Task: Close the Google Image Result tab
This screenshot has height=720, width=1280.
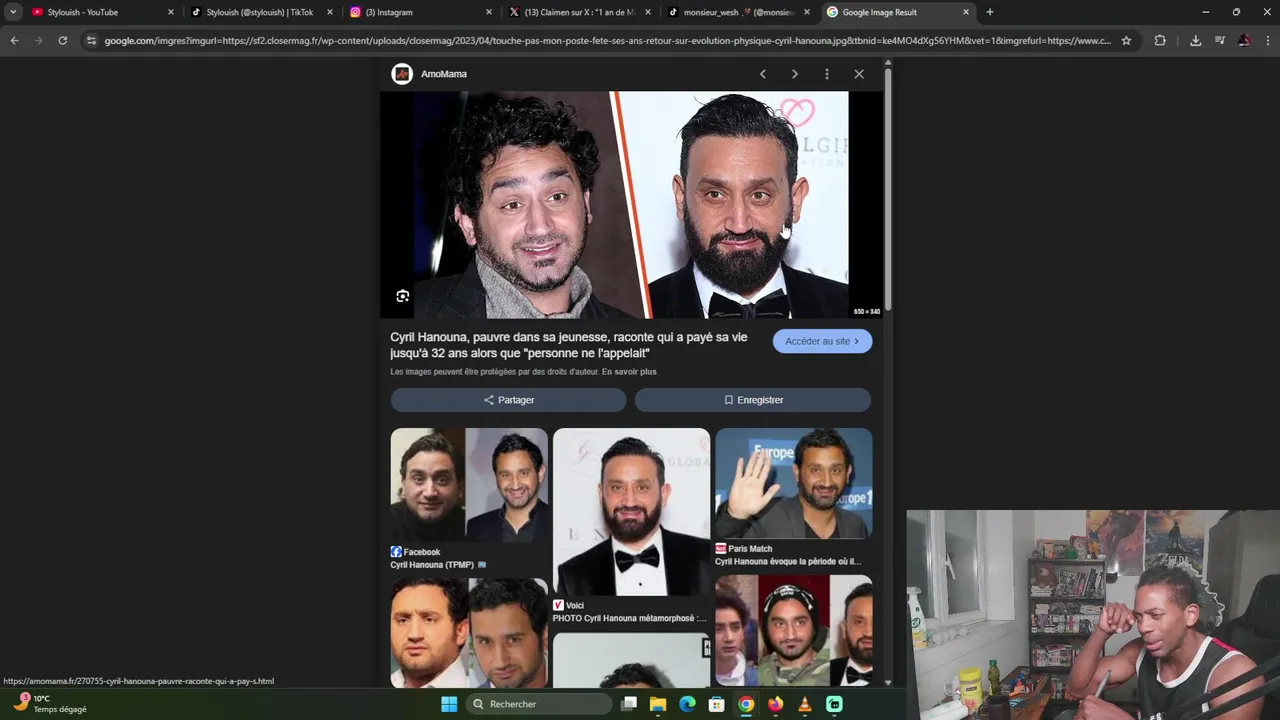Action: (x=966, y=12)
